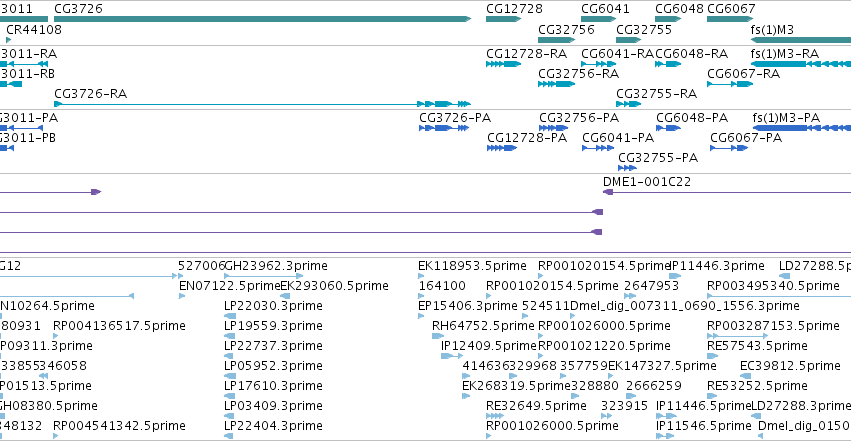Select the CG3726-RA transcript label

[91, 93]
